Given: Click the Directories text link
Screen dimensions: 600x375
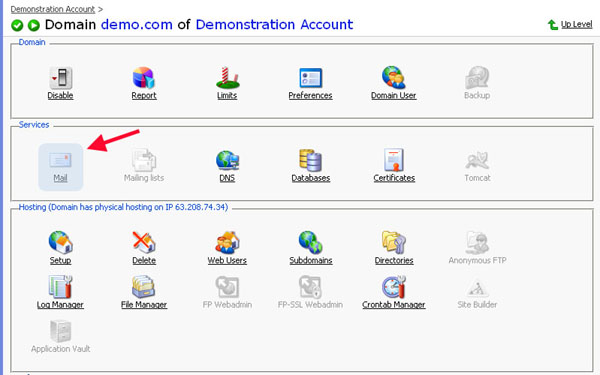Looking at the screenshot, I should click(x=394, y=261).
